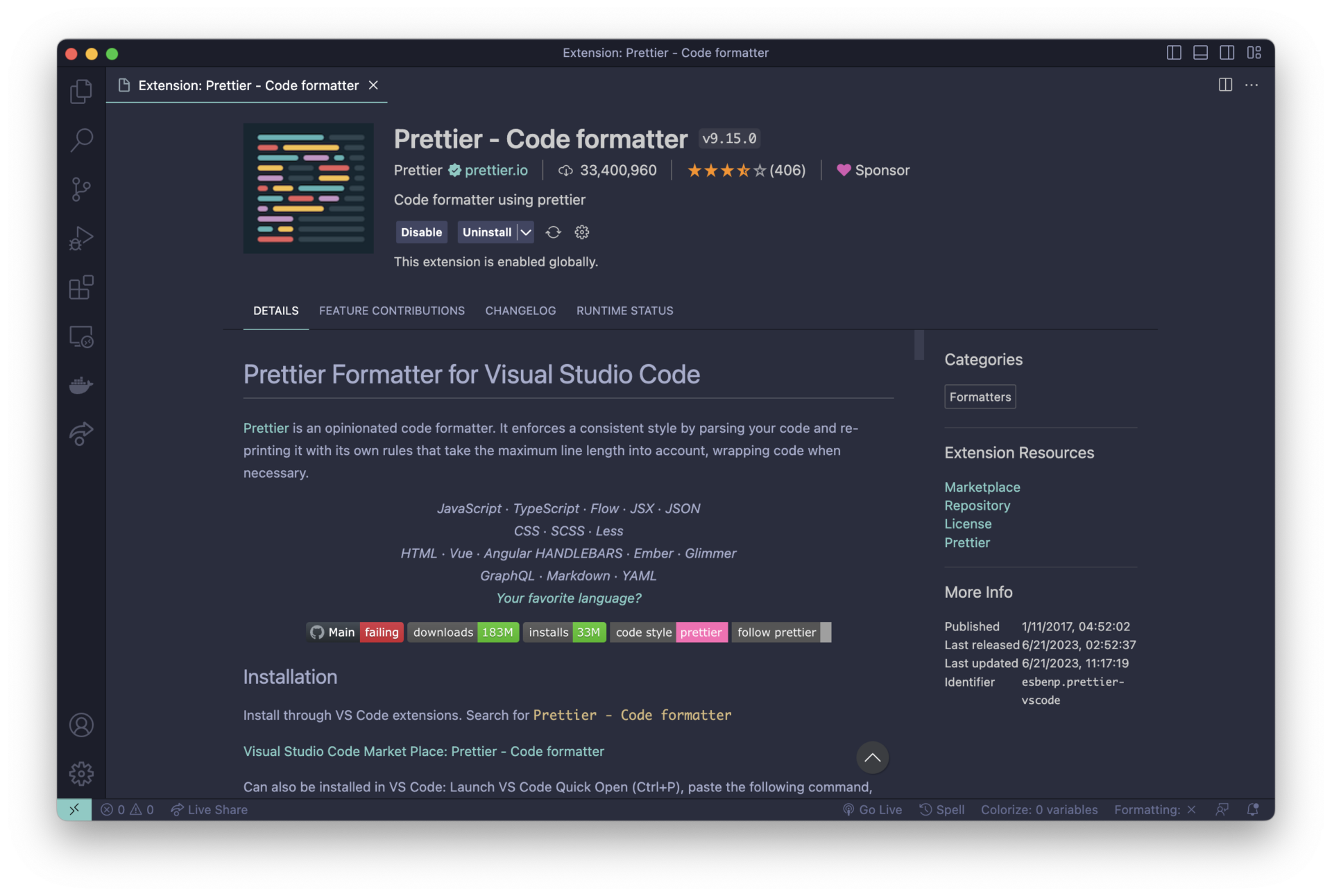Open the extension Manage gear icon
This screenshot has height=896, width=1332.
pyautogui.click(x=582, y=232)
